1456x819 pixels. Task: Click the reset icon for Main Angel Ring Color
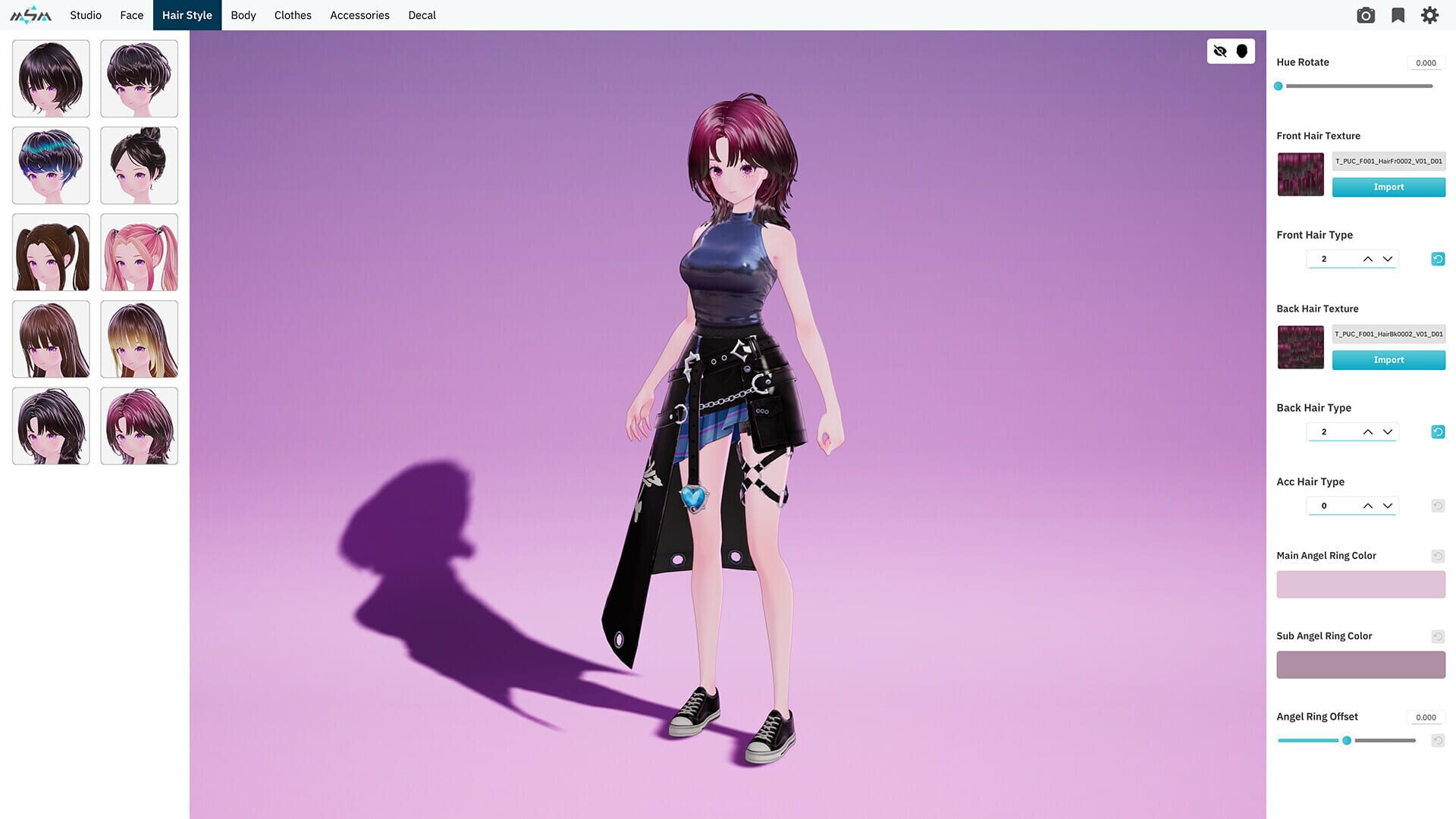[1438, 556]
